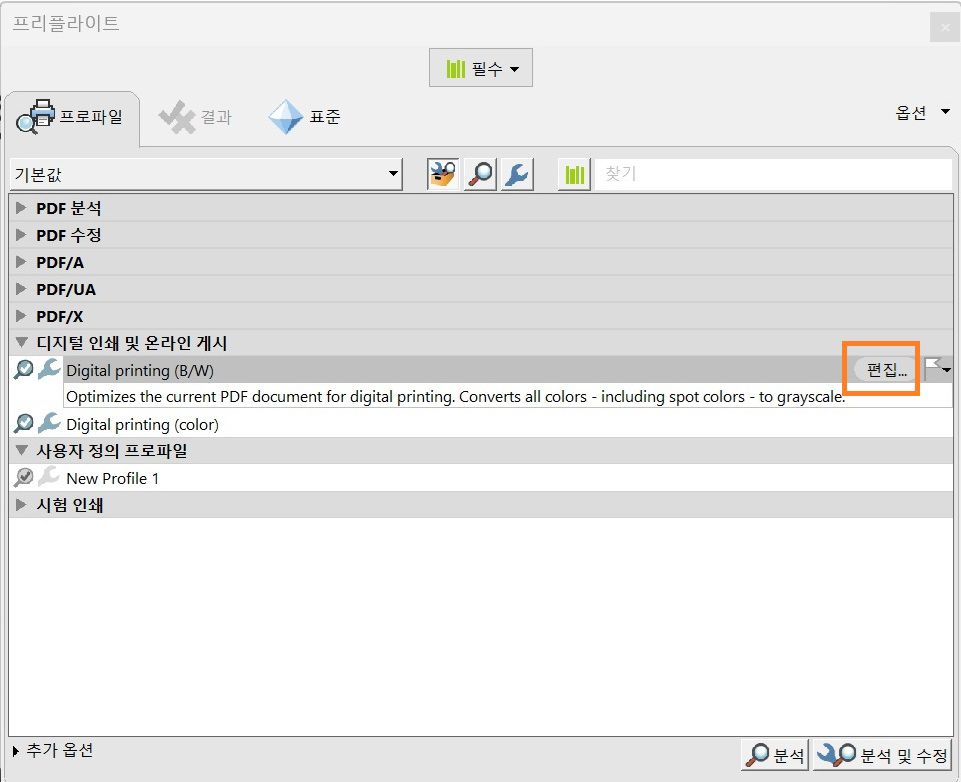Click wrench icon of Digital printing (color)
The height and width of the screenshot is (782, 961).
click(x=48, y=423)
